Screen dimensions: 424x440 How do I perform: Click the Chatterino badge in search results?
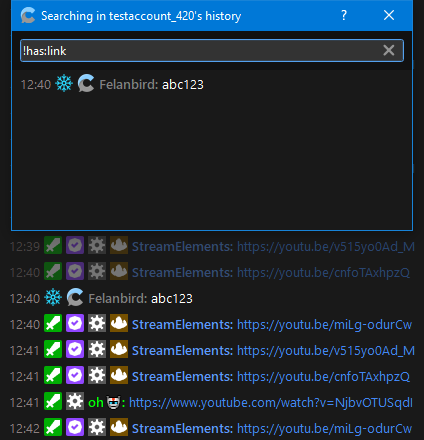click(x=86, y=83)
